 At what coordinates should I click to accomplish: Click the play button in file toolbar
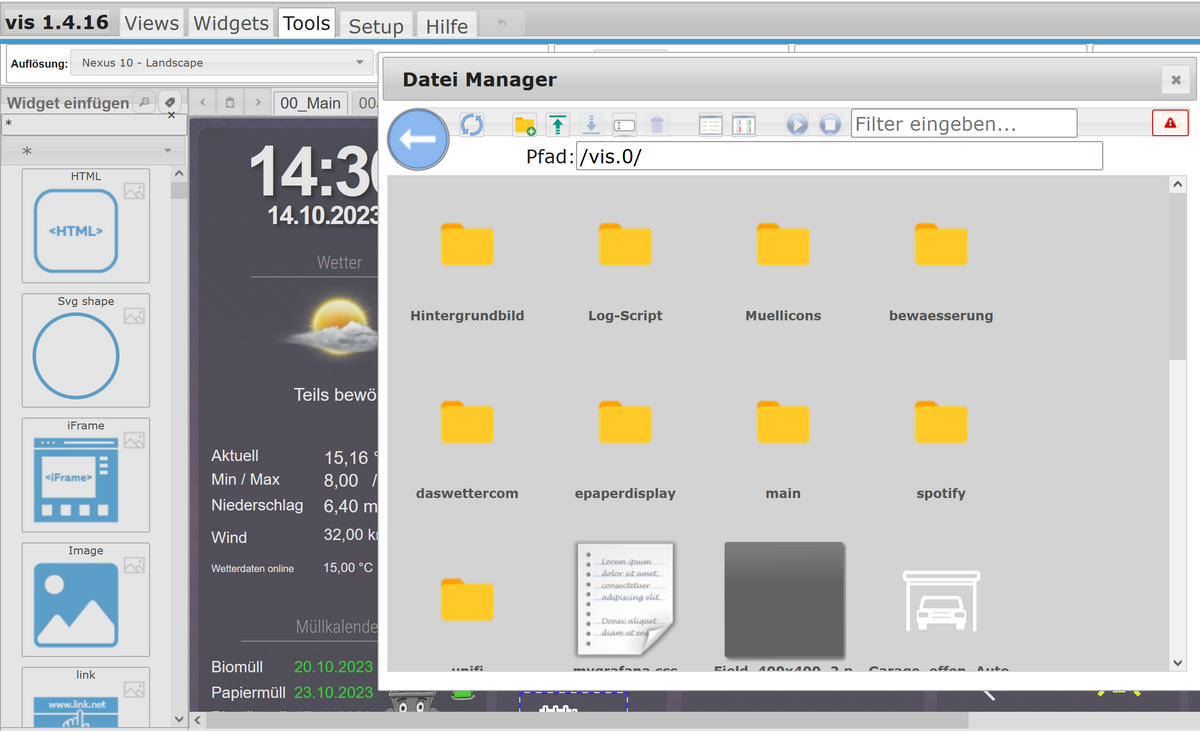coord(797,125)
